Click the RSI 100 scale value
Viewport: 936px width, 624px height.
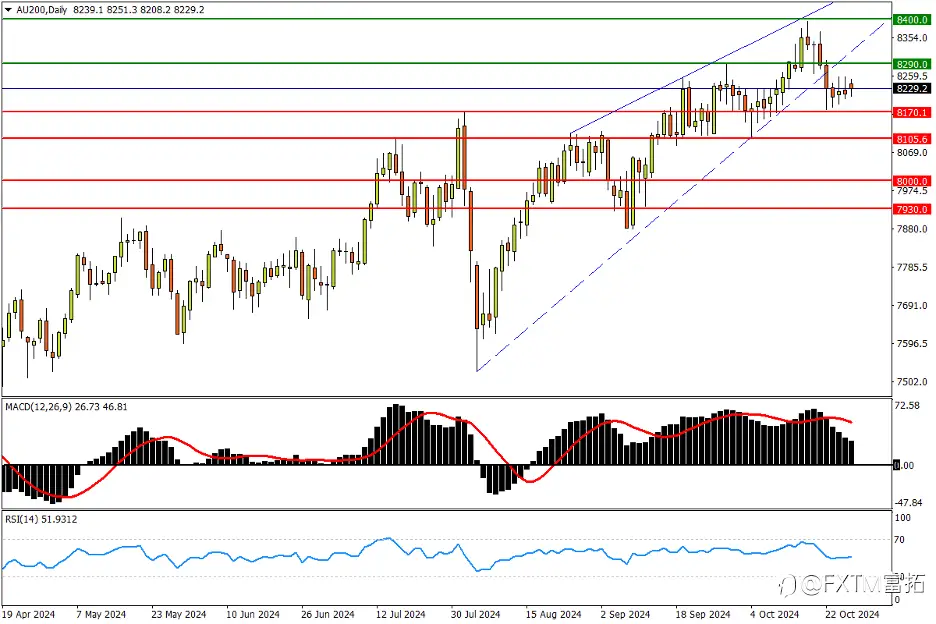[903, 518]
